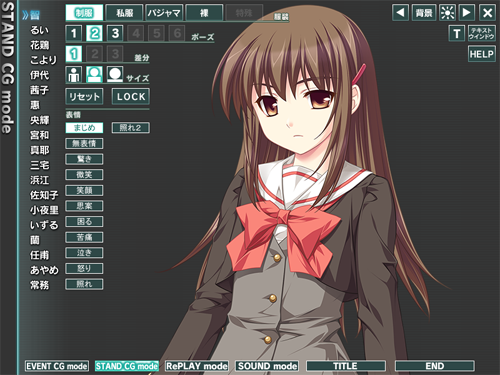Open the HELP screen
Viewport: 500px width, 375px height.
[x=482, y=54]
